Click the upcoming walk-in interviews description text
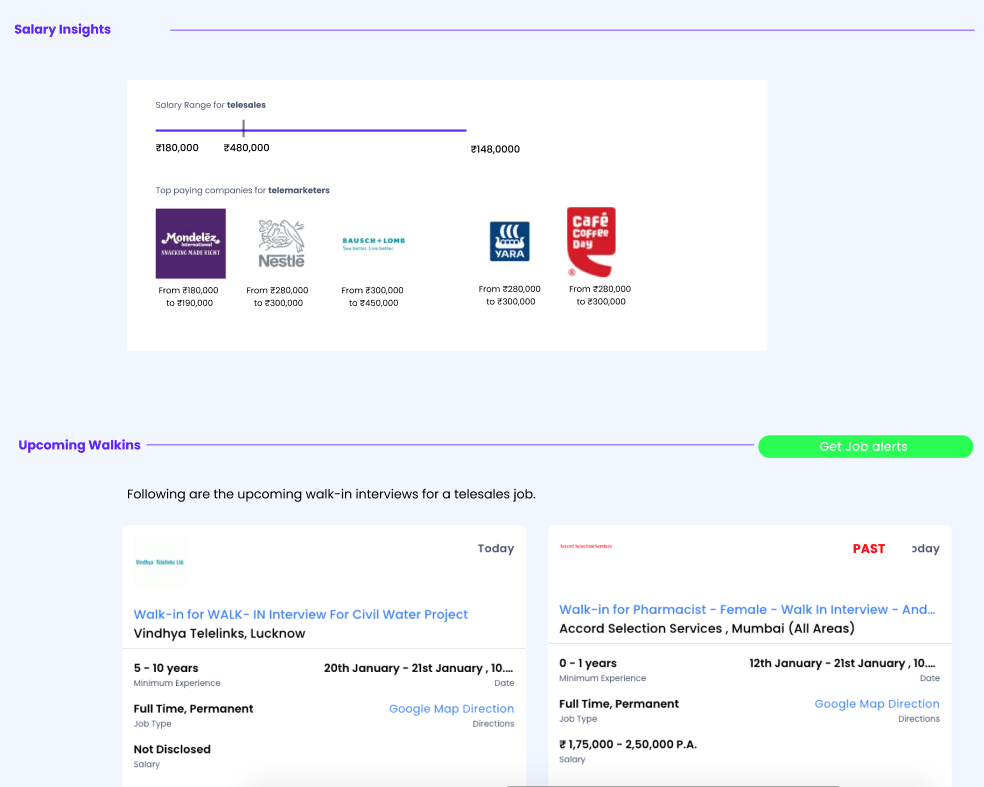Viewport: 984px width, 787px height. click(x=331, y=494)
